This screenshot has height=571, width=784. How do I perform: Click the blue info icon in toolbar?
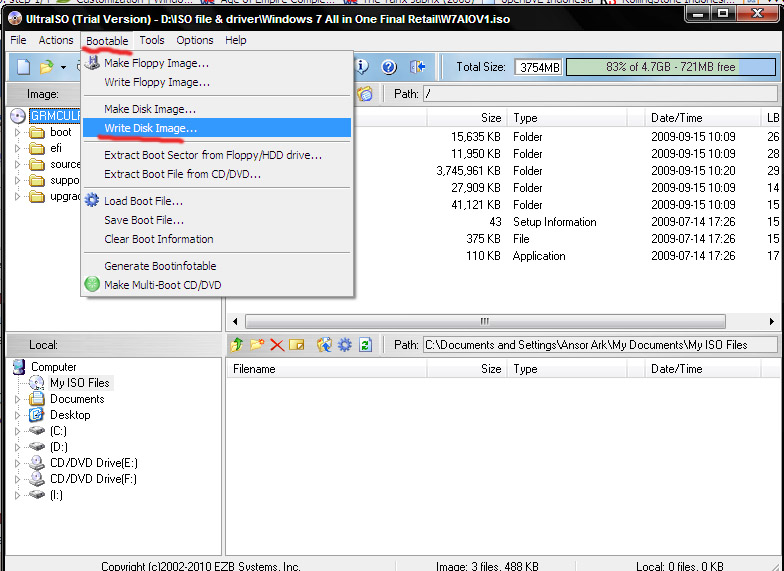pyautogui.click(x=362, y=66)
